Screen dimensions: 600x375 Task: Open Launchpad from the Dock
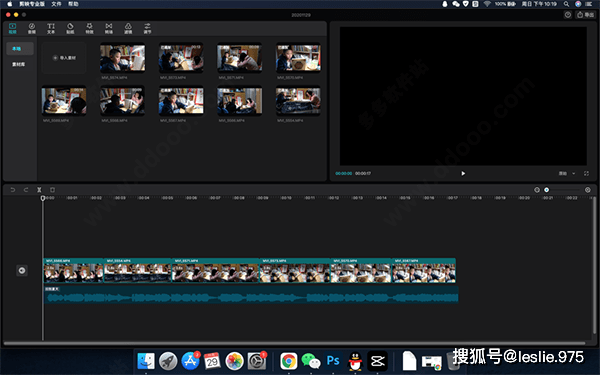coord(168,361)
